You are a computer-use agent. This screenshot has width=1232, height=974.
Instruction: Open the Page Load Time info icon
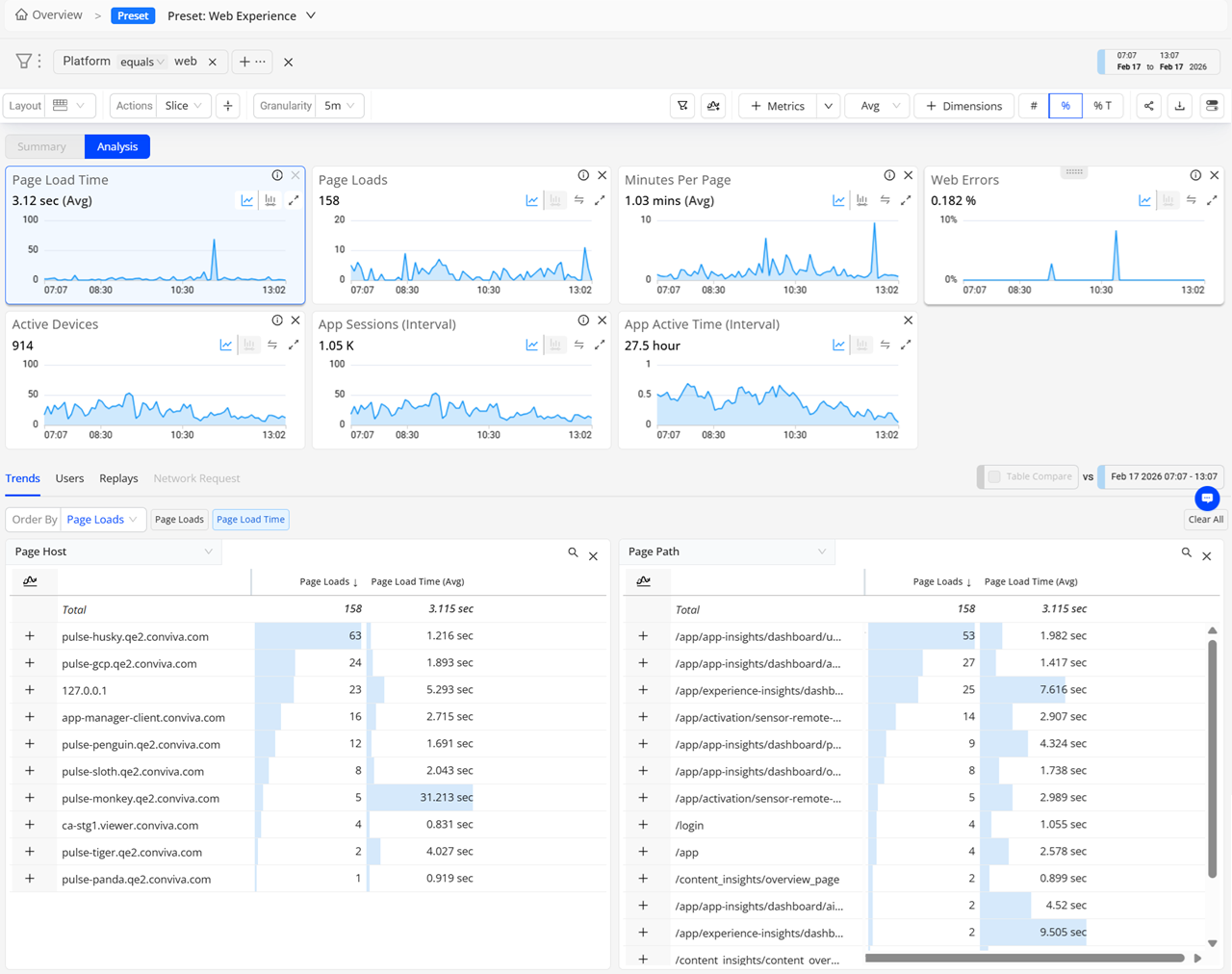tap(277, 175)
